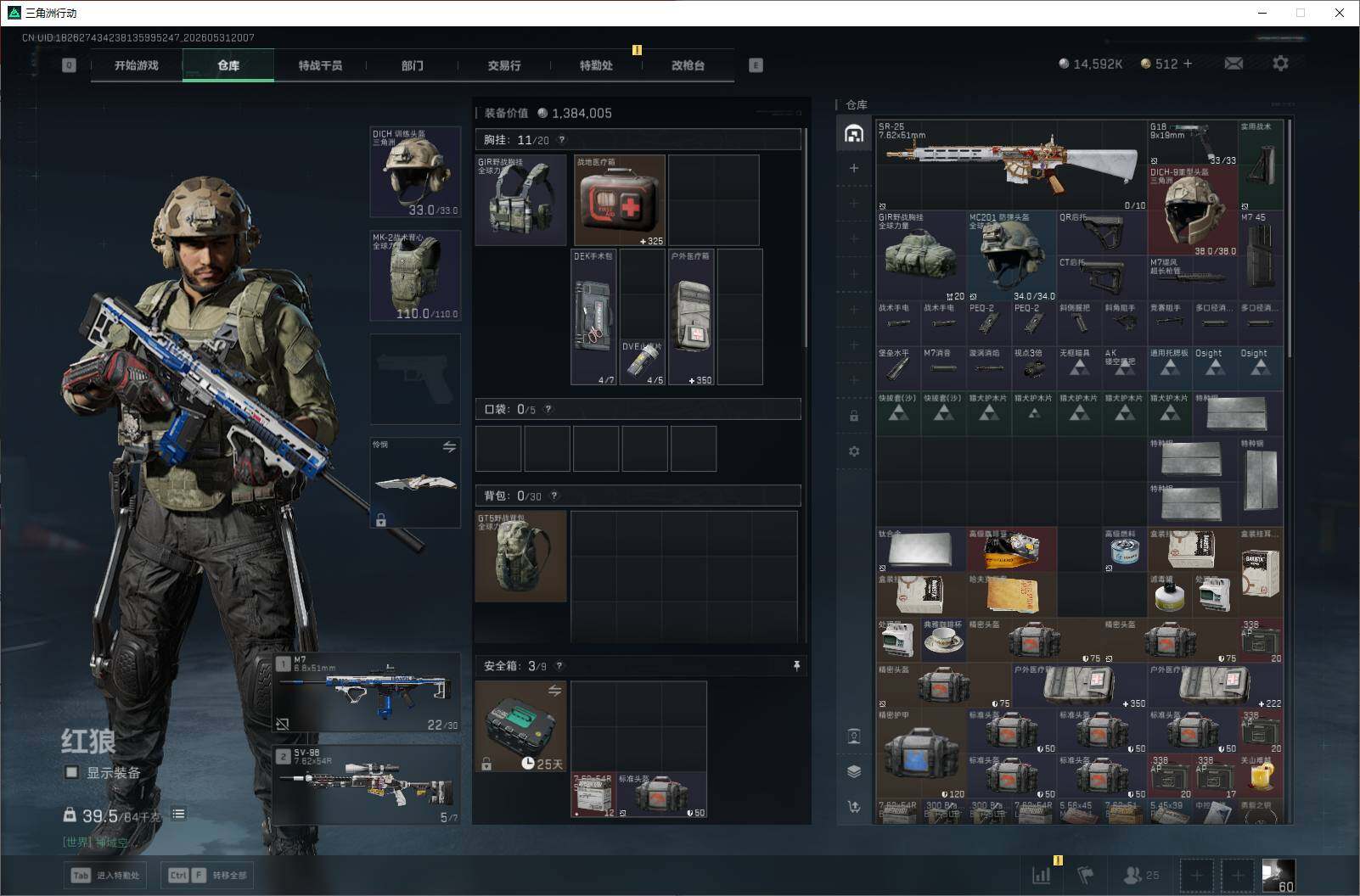1360x896 pixels.
Task: Open the bar chart statistics icon
Action: click(x=1042, y=875)
